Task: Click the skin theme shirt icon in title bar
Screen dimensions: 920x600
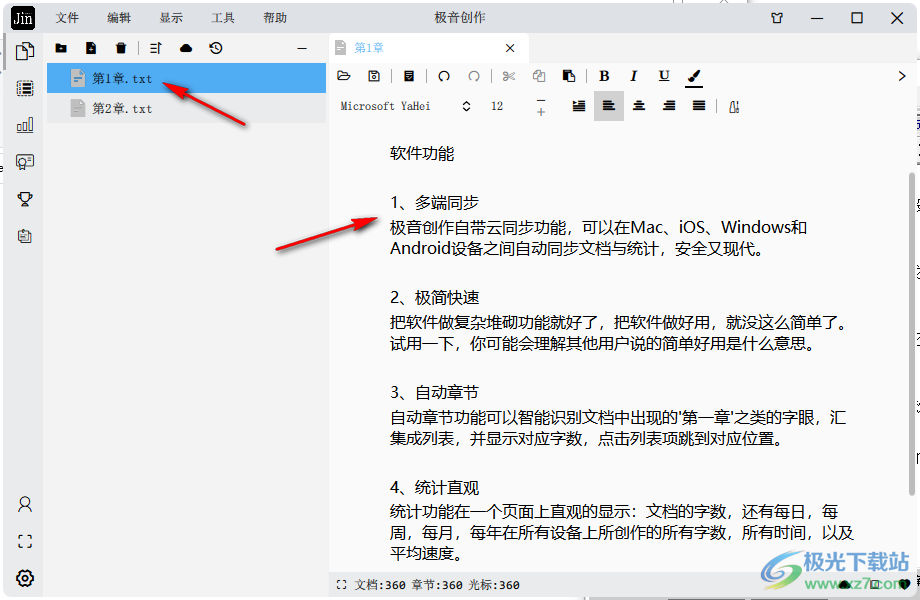Action: [777, 18]
